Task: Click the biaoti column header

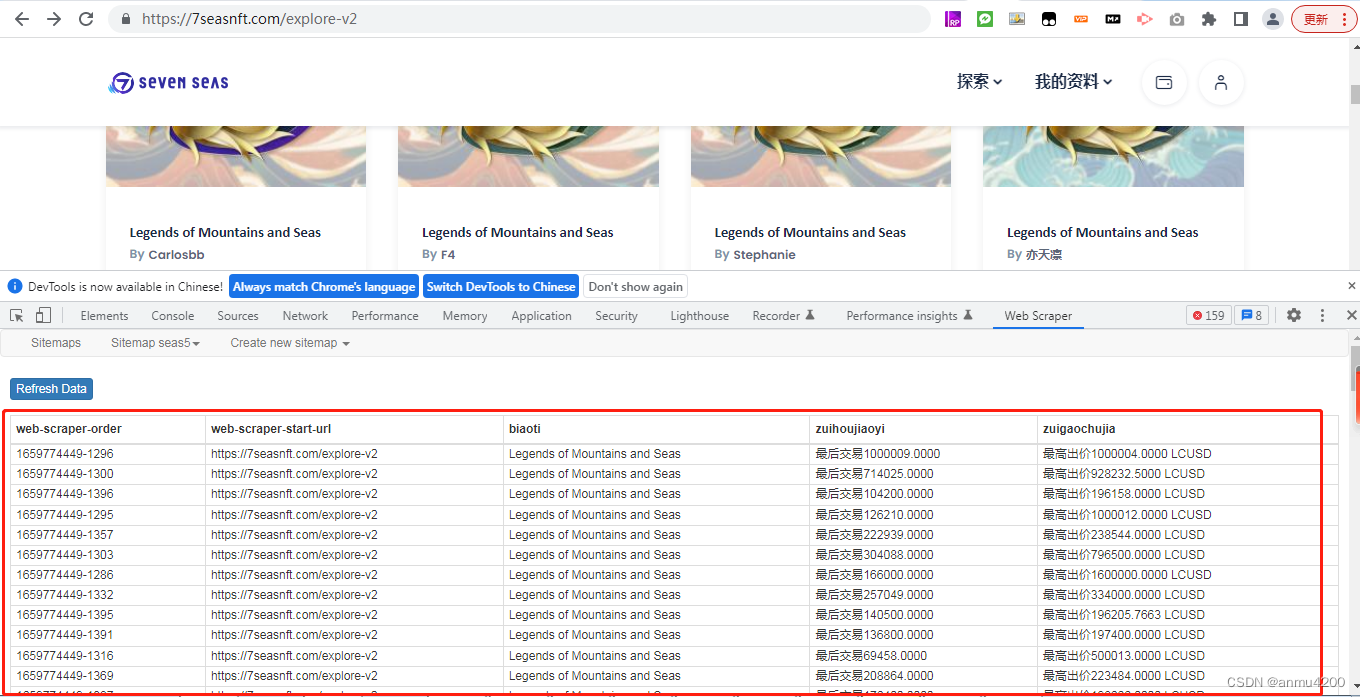Action: (x=656, y=429)
